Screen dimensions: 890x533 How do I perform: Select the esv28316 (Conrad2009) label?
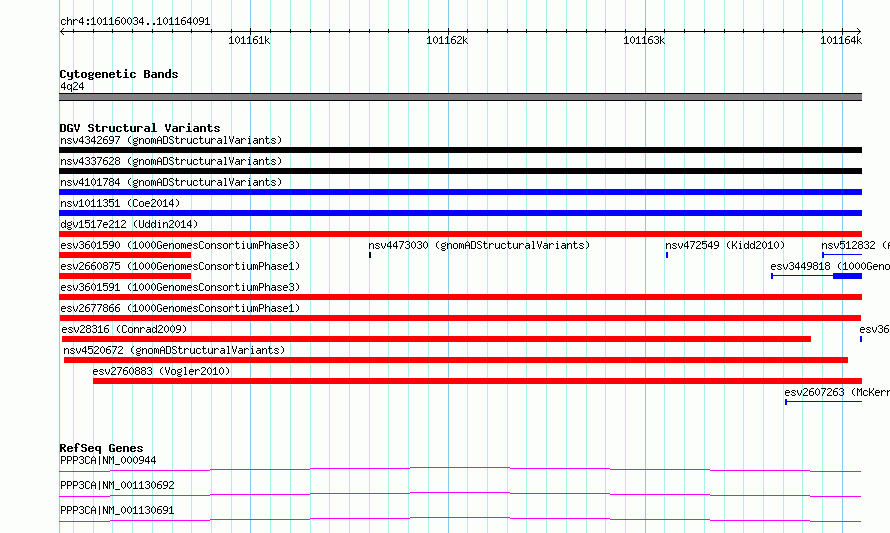124,329
